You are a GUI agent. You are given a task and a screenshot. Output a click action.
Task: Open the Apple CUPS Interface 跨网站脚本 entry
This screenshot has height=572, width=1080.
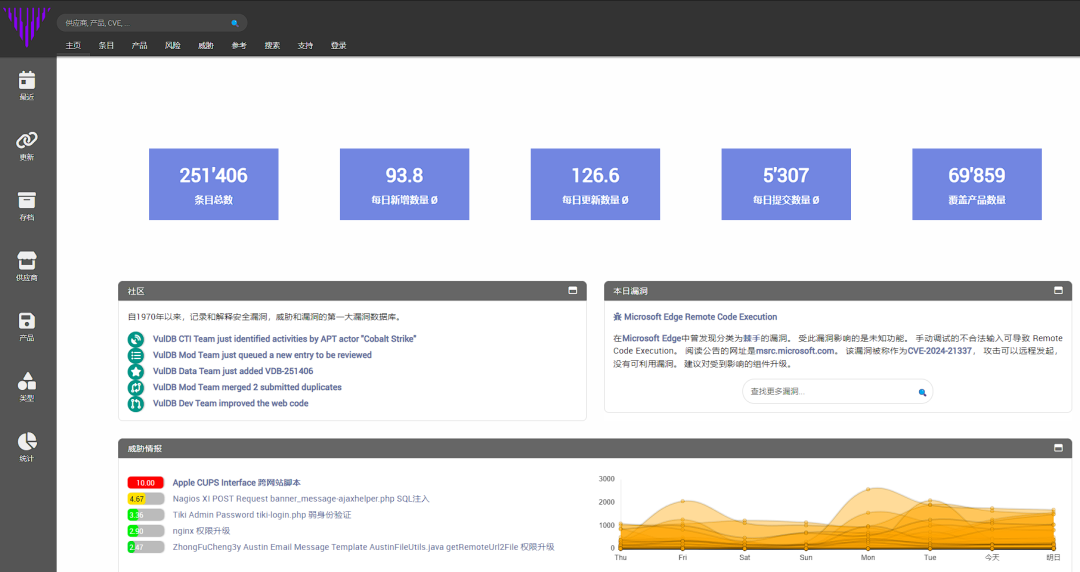tap(236, 482)
